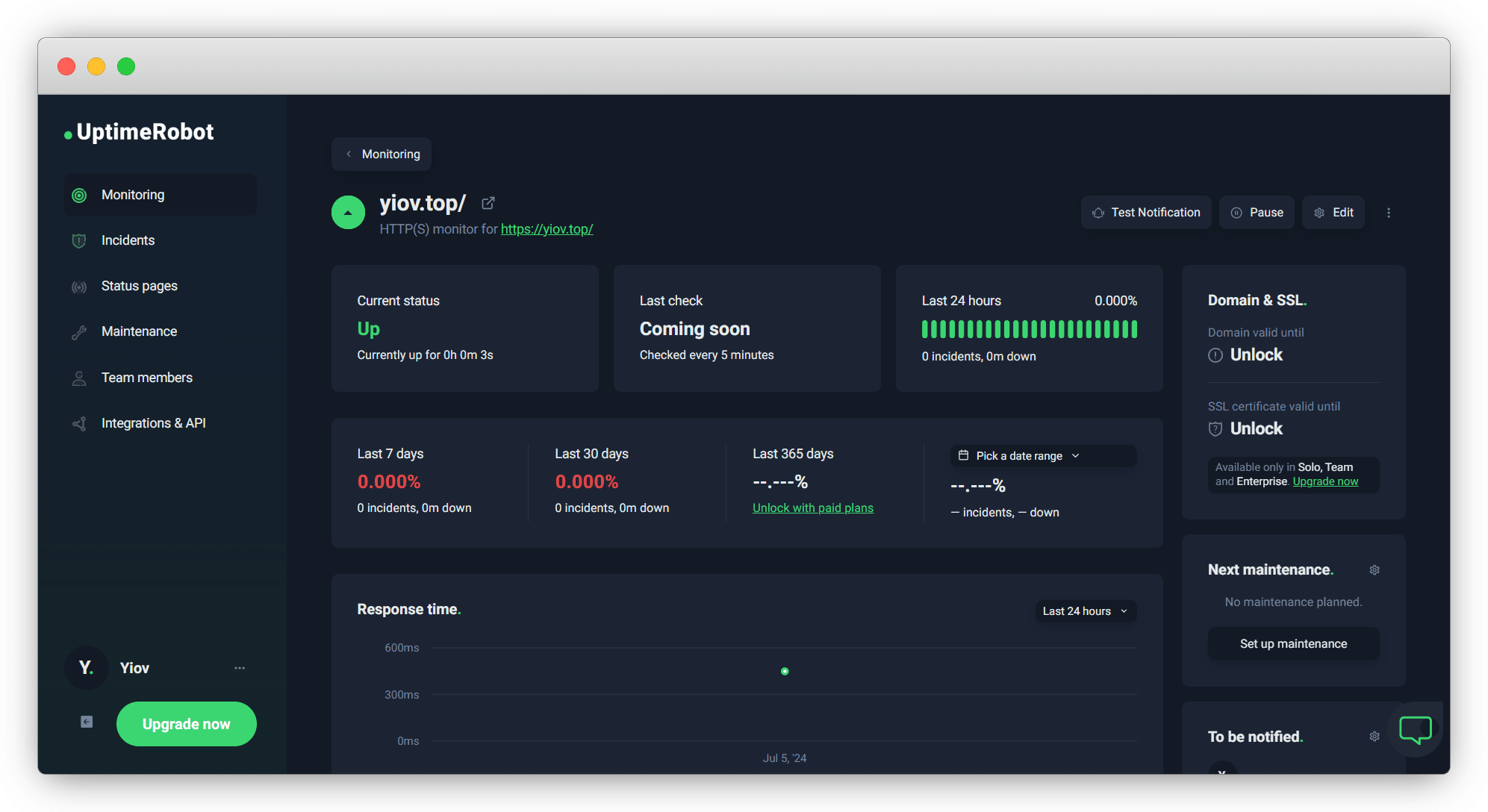Image resolution: width=1488 pixels, height=812 pixels.
Task: Click Test Notification button
Action: tap(1146, 213)
